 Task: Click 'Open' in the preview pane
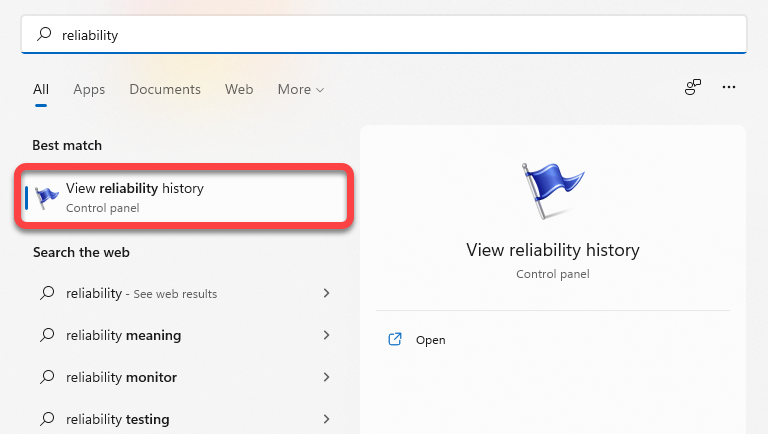click(430, 340)
